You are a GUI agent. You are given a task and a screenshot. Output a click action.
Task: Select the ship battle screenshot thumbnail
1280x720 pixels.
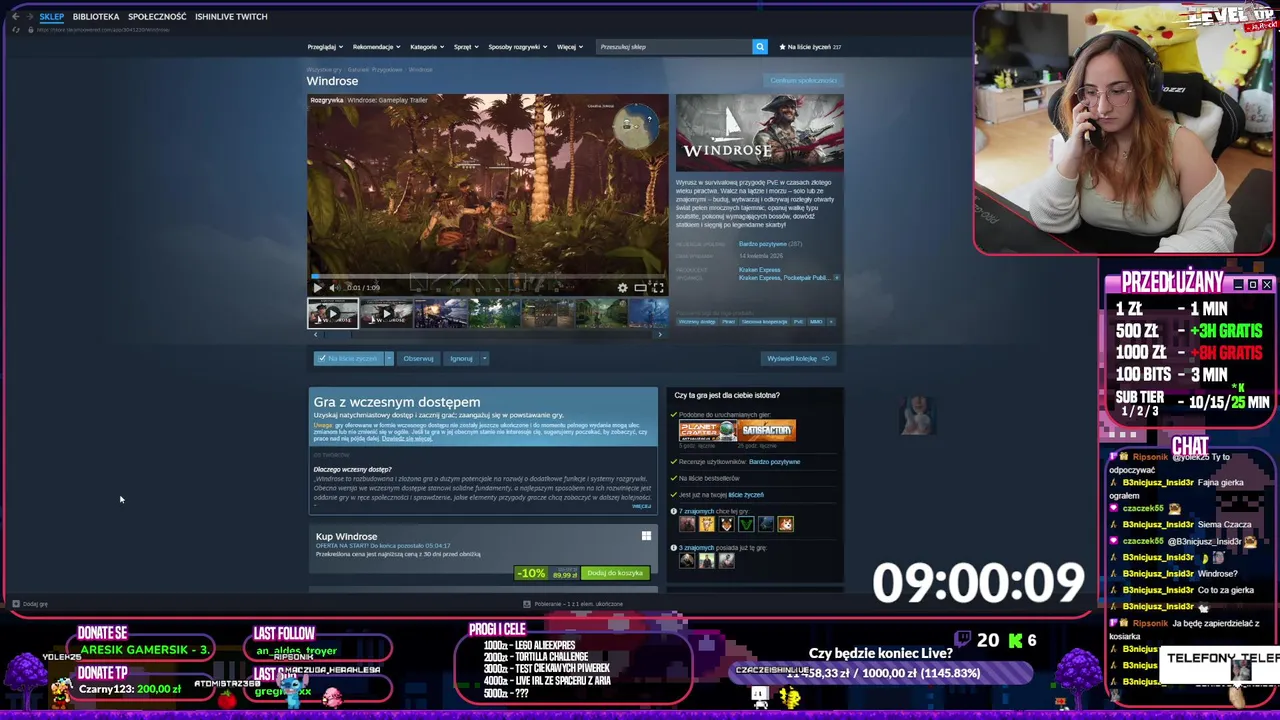pos(441,314)
